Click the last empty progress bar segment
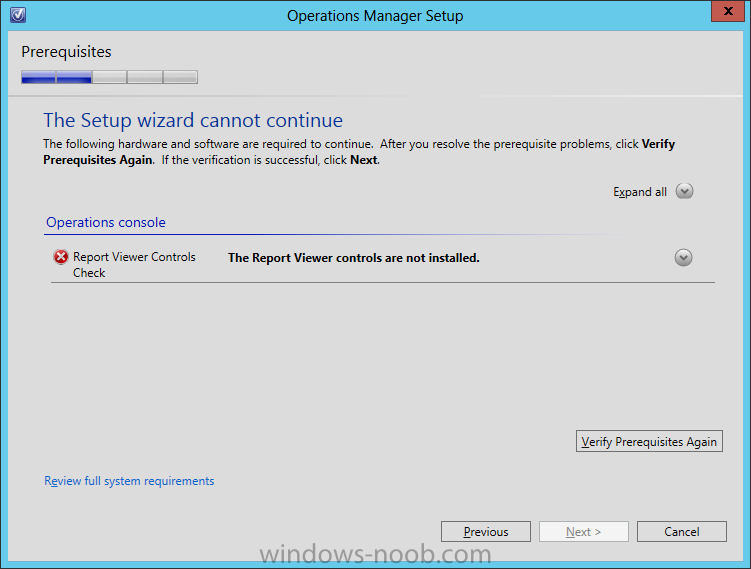The image size is (751, 569). 180,77
